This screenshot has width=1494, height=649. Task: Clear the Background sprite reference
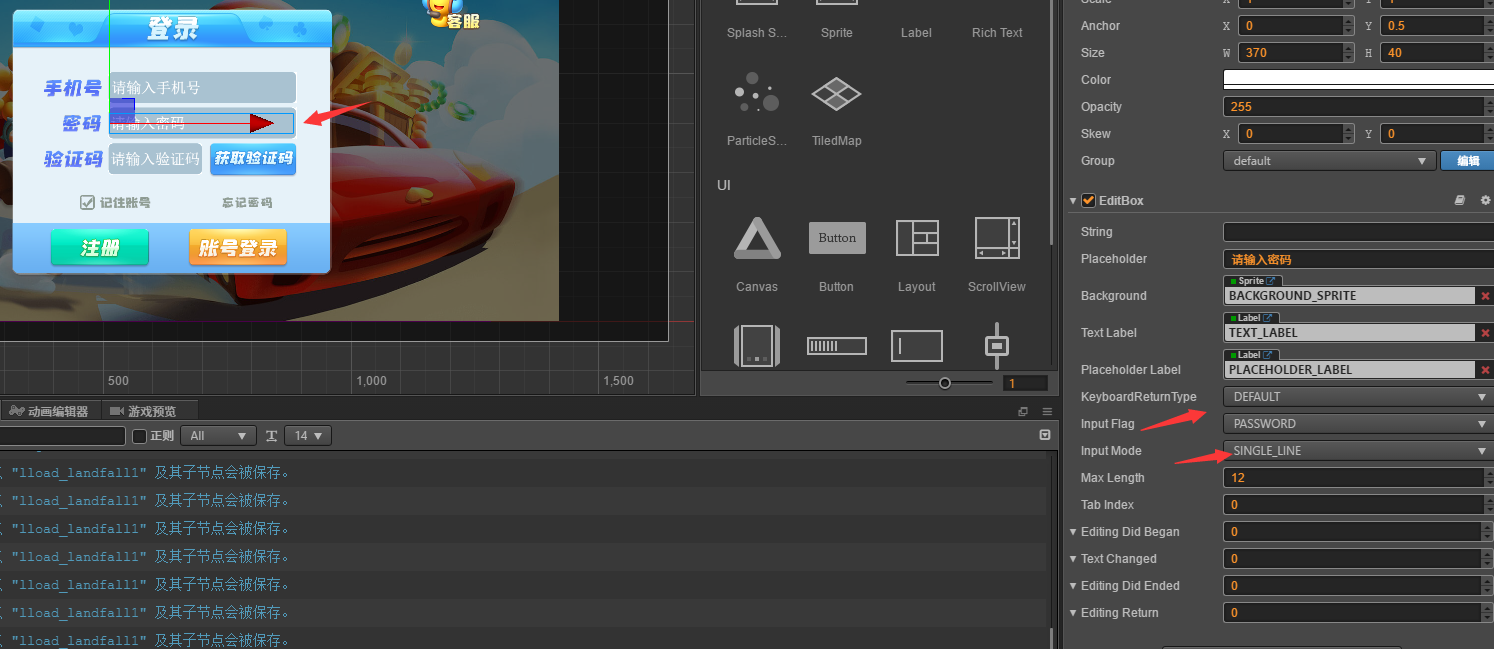coord(1485,296)
